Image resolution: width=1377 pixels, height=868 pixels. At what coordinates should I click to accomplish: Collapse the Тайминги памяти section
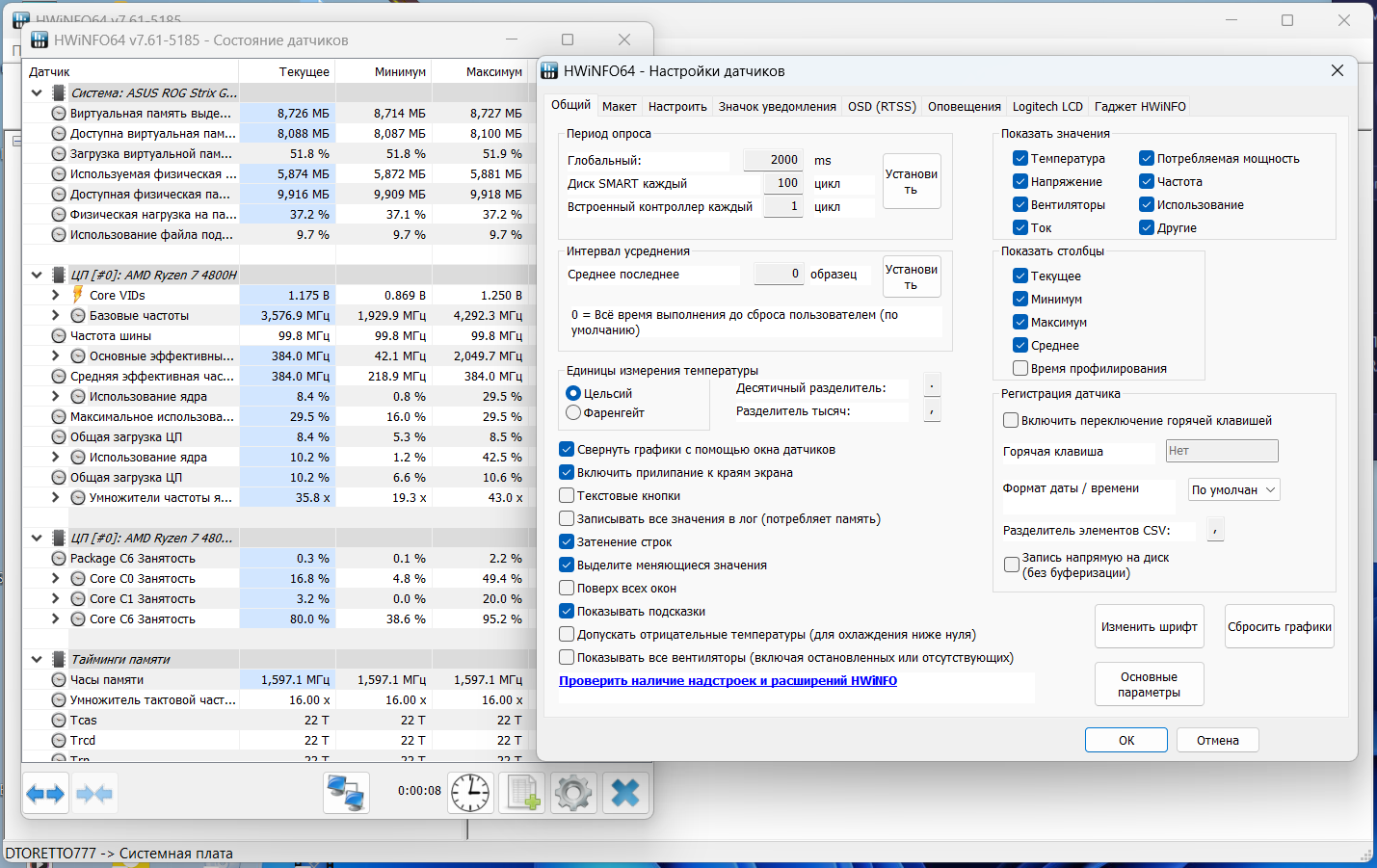37,659
